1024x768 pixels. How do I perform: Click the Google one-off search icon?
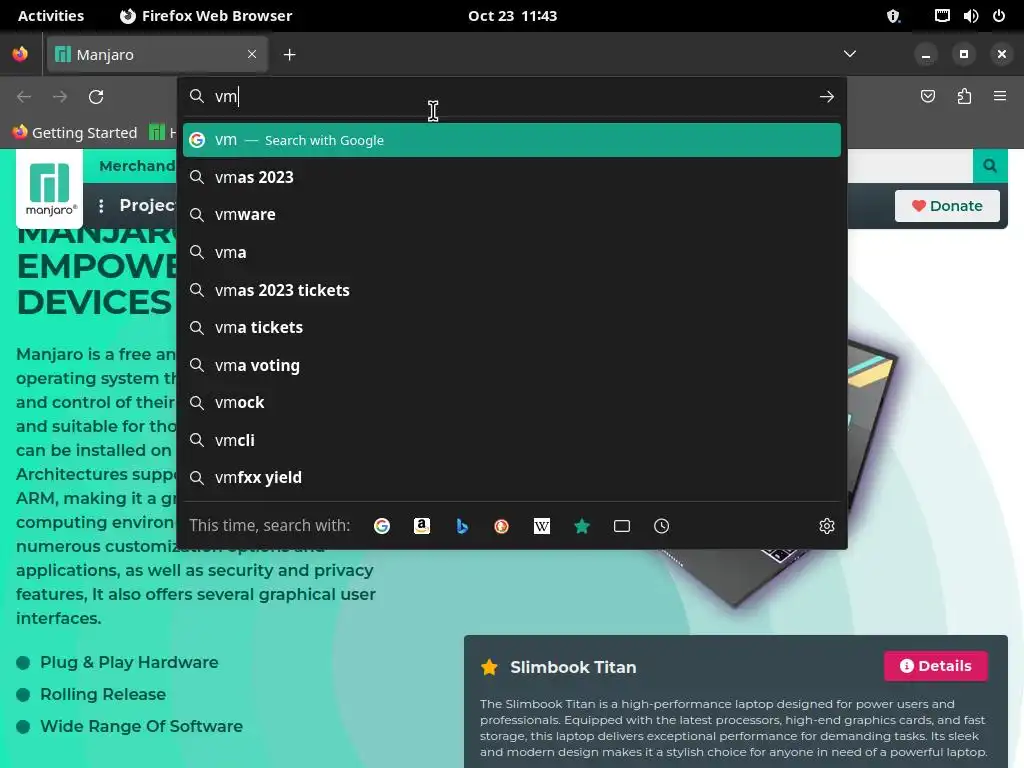[382, 526]
